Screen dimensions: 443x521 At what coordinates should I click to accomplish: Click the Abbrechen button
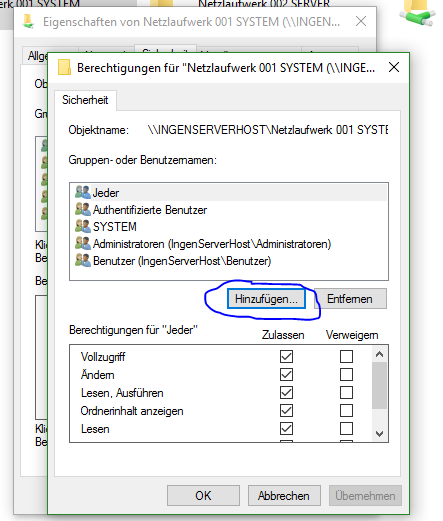tap(284, 496)
